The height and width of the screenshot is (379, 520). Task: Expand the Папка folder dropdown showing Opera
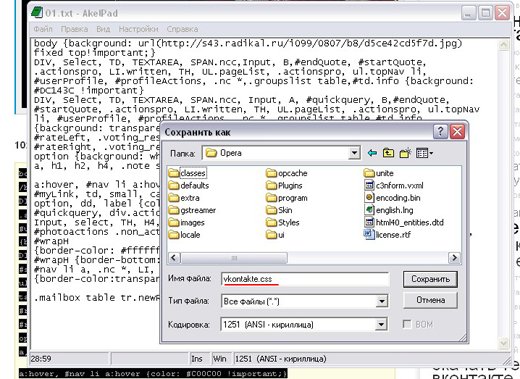[x=354, y=153]
